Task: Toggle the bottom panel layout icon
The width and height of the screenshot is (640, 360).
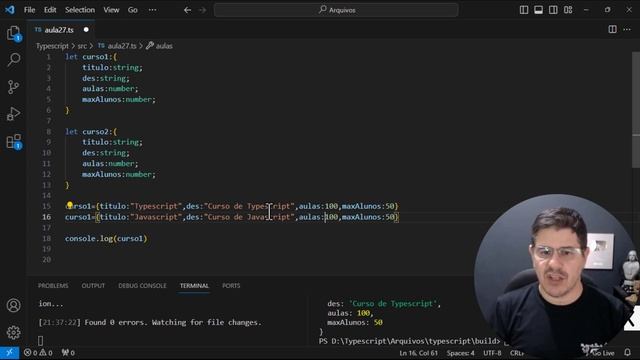Action: pos(538,10)
